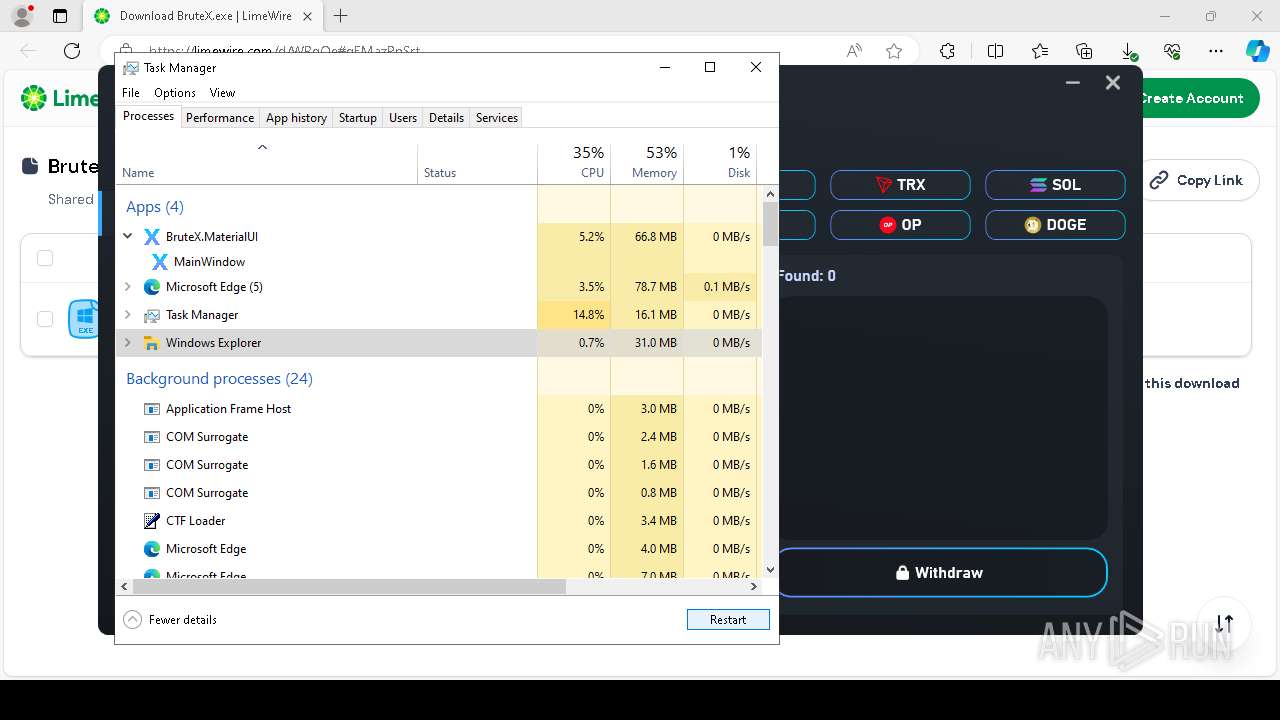Switch to the Details tab
Viewport: 1280px width, 720px height.
coord(446,118)
